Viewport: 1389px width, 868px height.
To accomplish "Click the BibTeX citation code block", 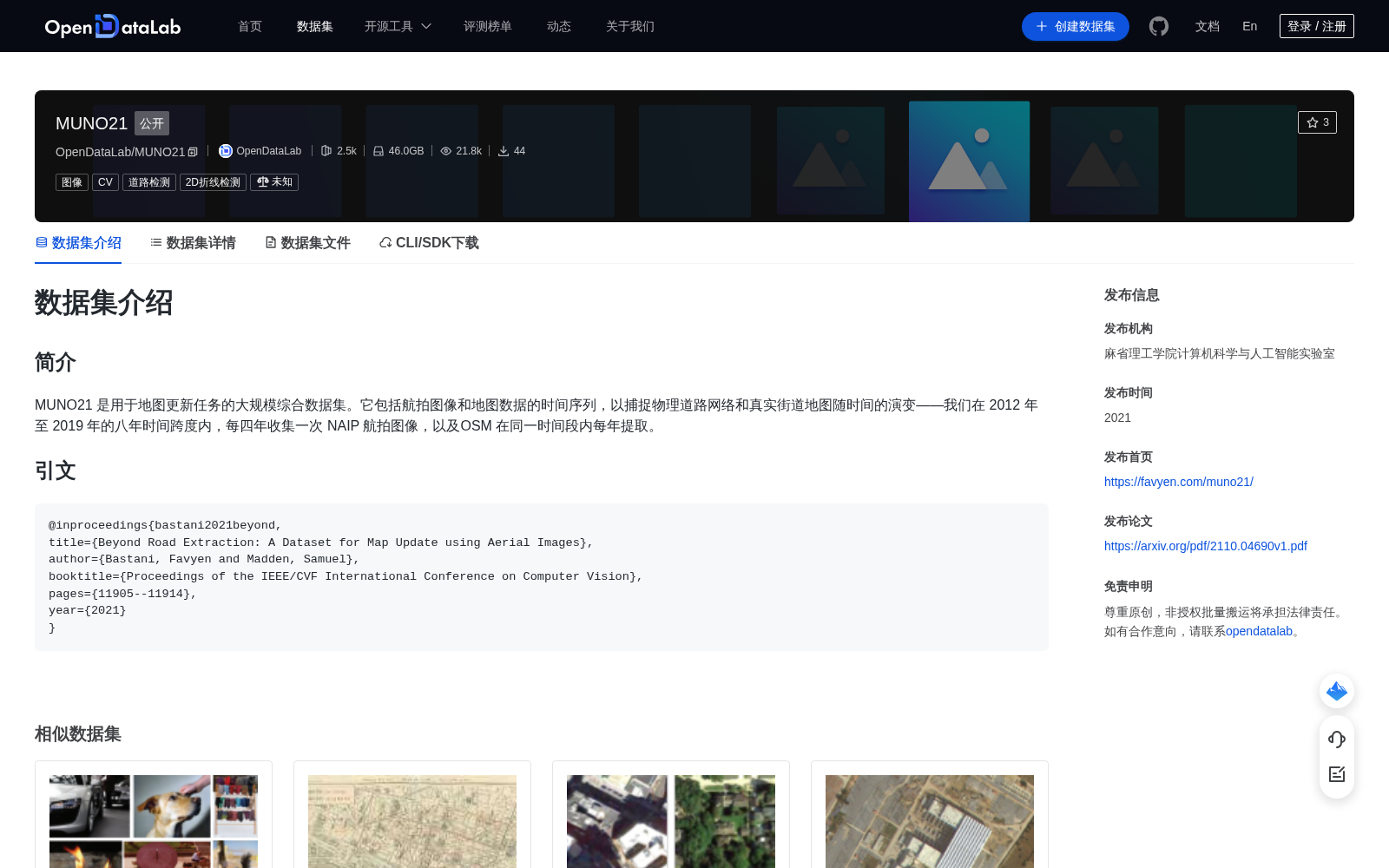I will 542,577.
